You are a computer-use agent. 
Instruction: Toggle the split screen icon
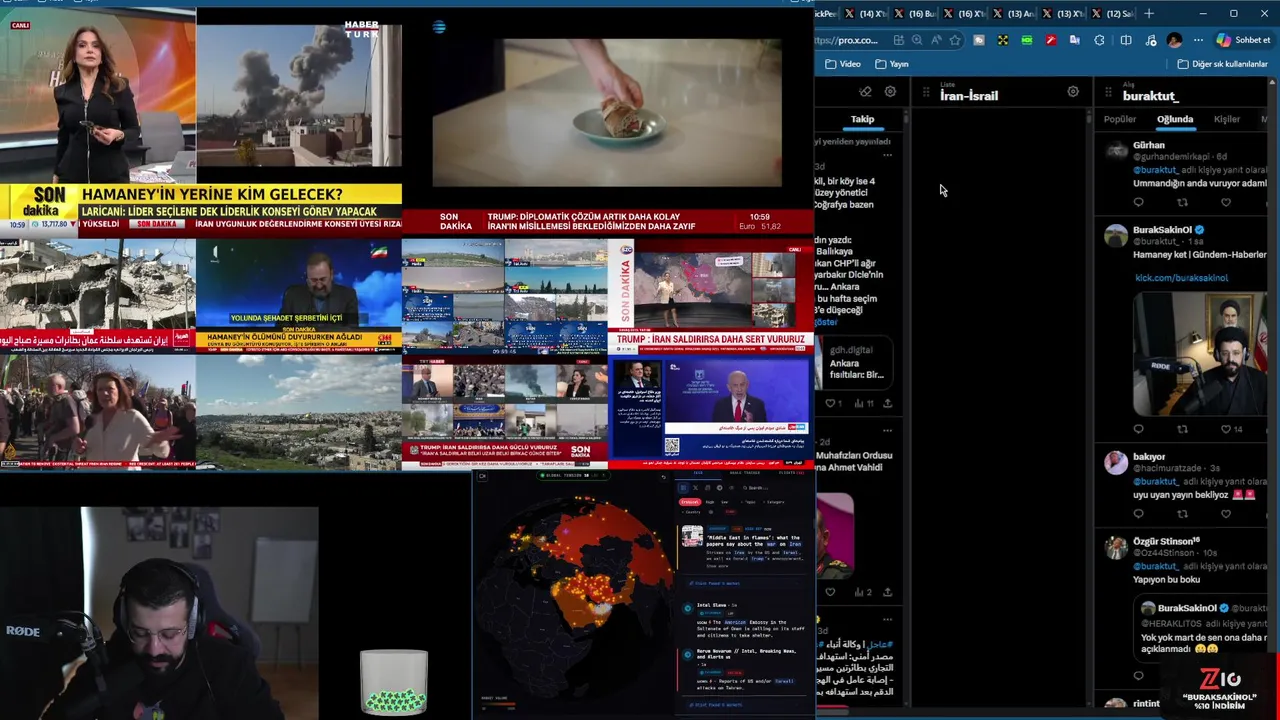click(x=1126, y=40)
